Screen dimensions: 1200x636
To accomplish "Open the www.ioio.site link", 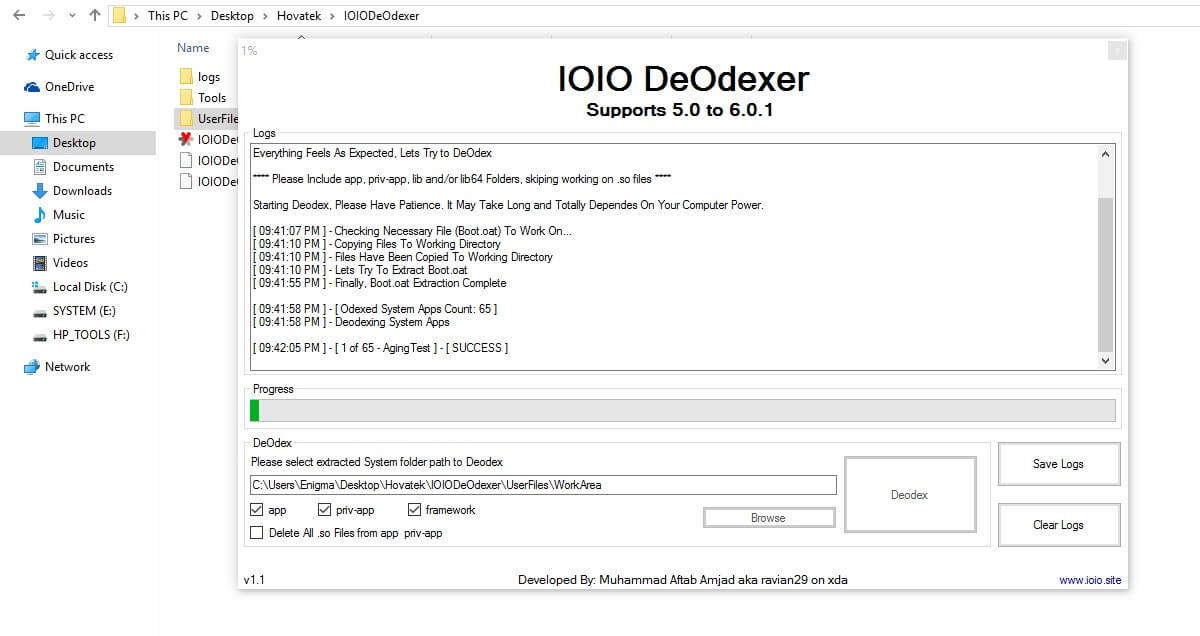I will 1090,580.
